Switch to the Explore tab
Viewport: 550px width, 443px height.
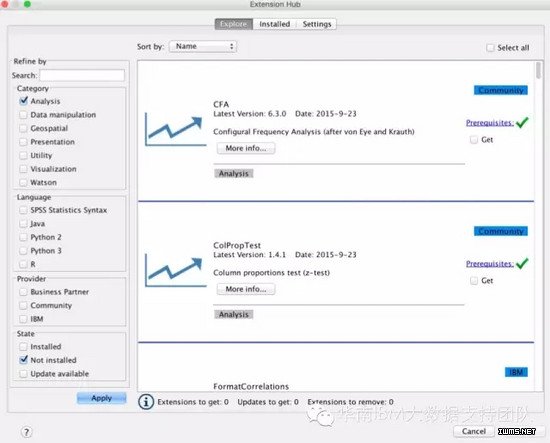click(x=234, y=24)
